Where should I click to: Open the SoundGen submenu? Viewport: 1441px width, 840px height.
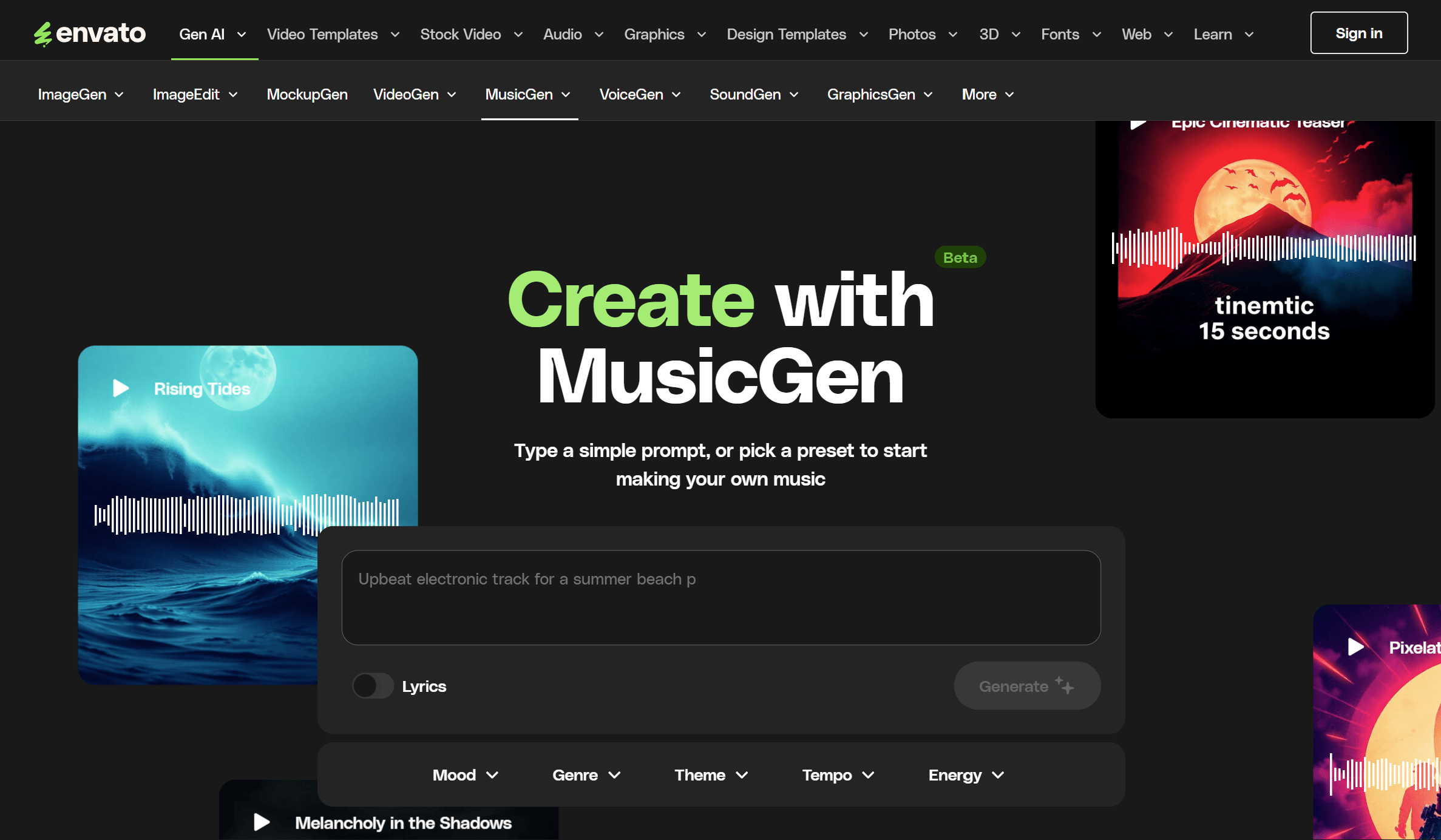tap(754, 95)
